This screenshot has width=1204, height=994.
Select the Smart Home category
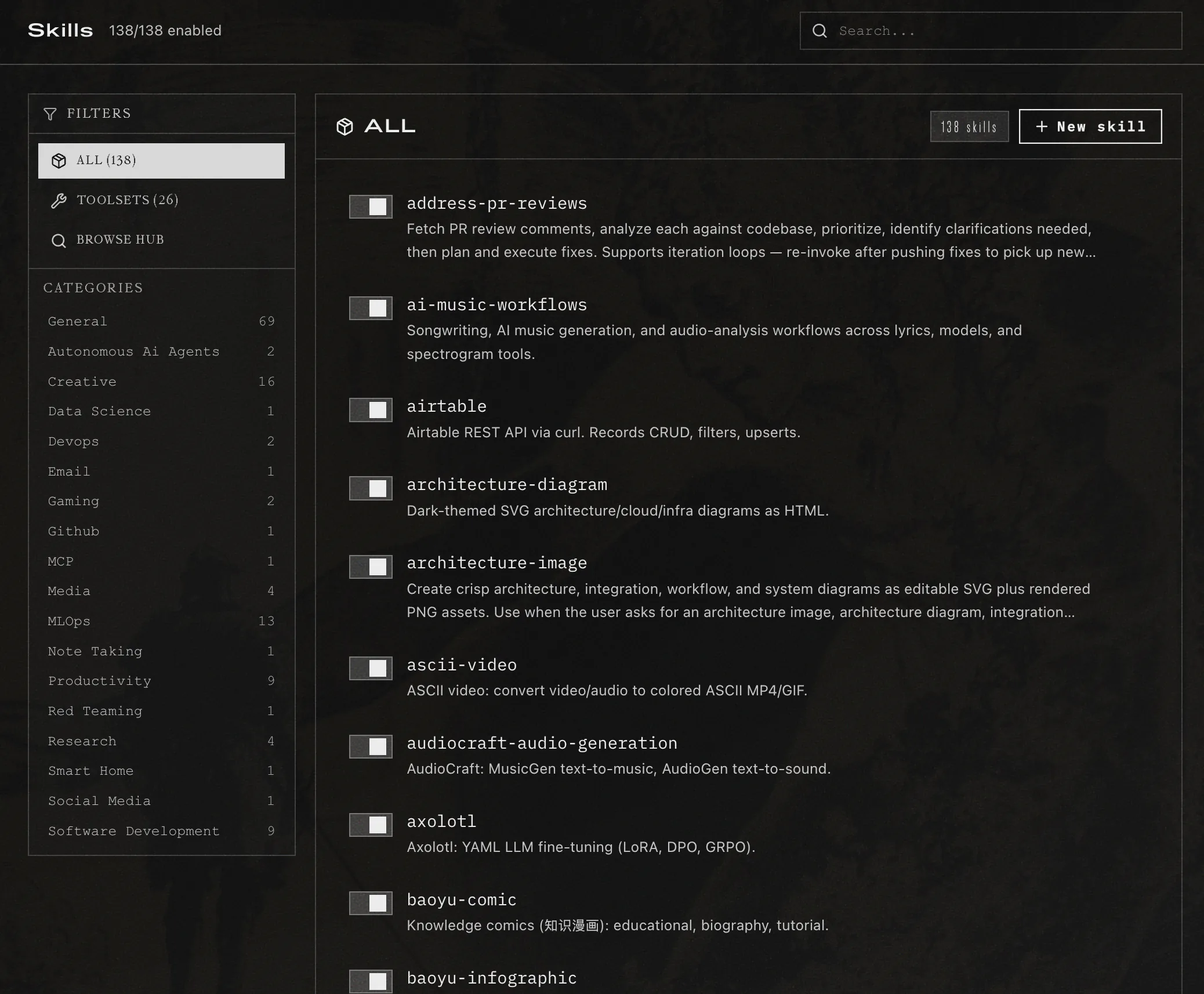click(x=161, y=771)
